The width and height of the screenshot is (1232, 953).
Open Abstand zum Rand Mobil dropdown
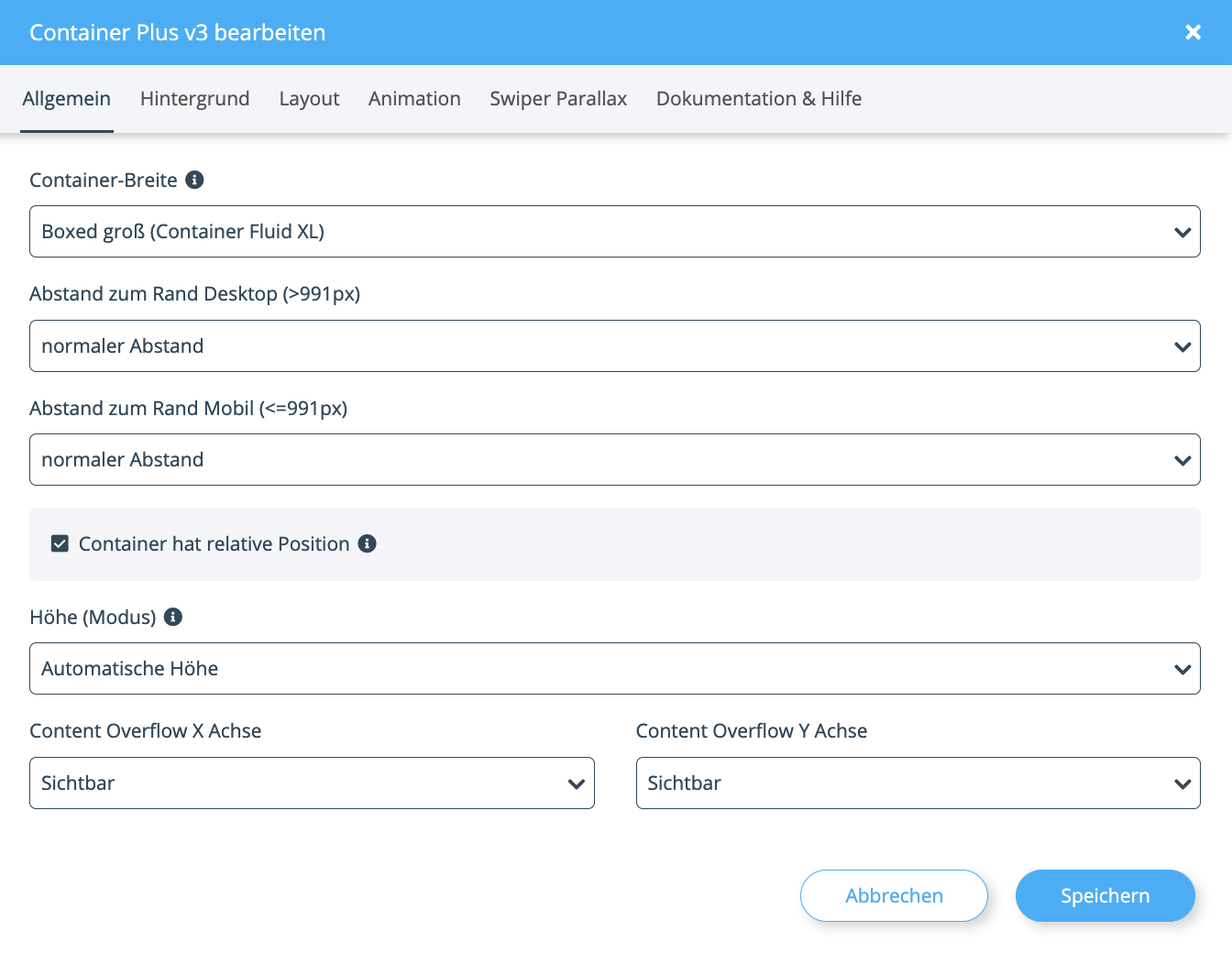coord(615,459)
